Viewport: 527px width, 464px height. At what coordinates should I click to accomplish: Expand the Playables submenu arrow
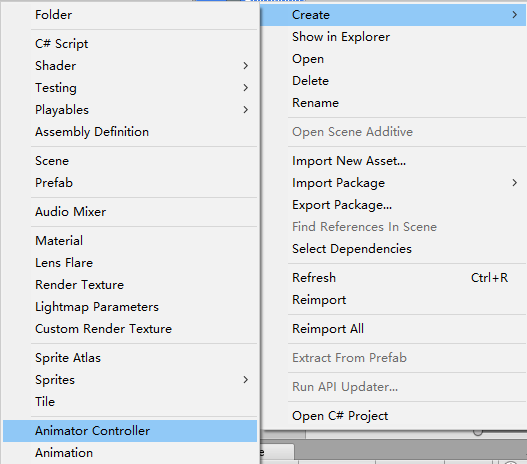tap(246, 110)
